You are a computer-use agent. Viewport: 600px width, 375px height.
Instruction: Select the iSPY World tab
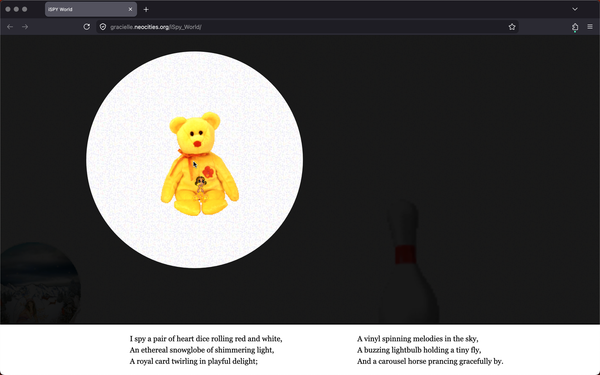point(91,9)
